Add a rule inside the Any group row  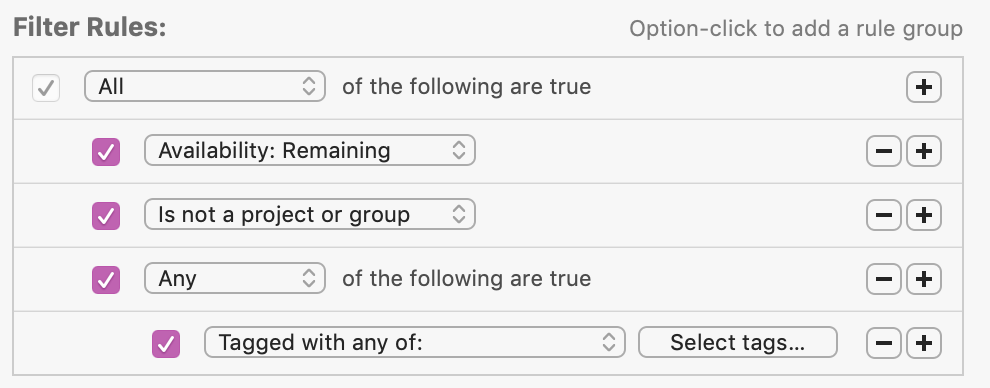(924, 279)
